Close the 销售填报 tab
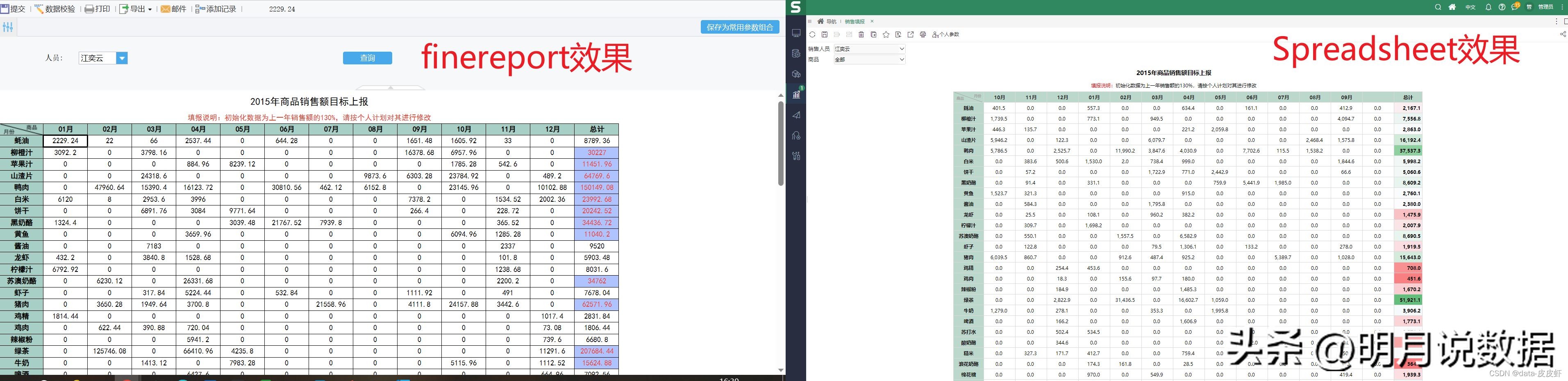The image size is (1568, 381). click(x=872, y=21)
